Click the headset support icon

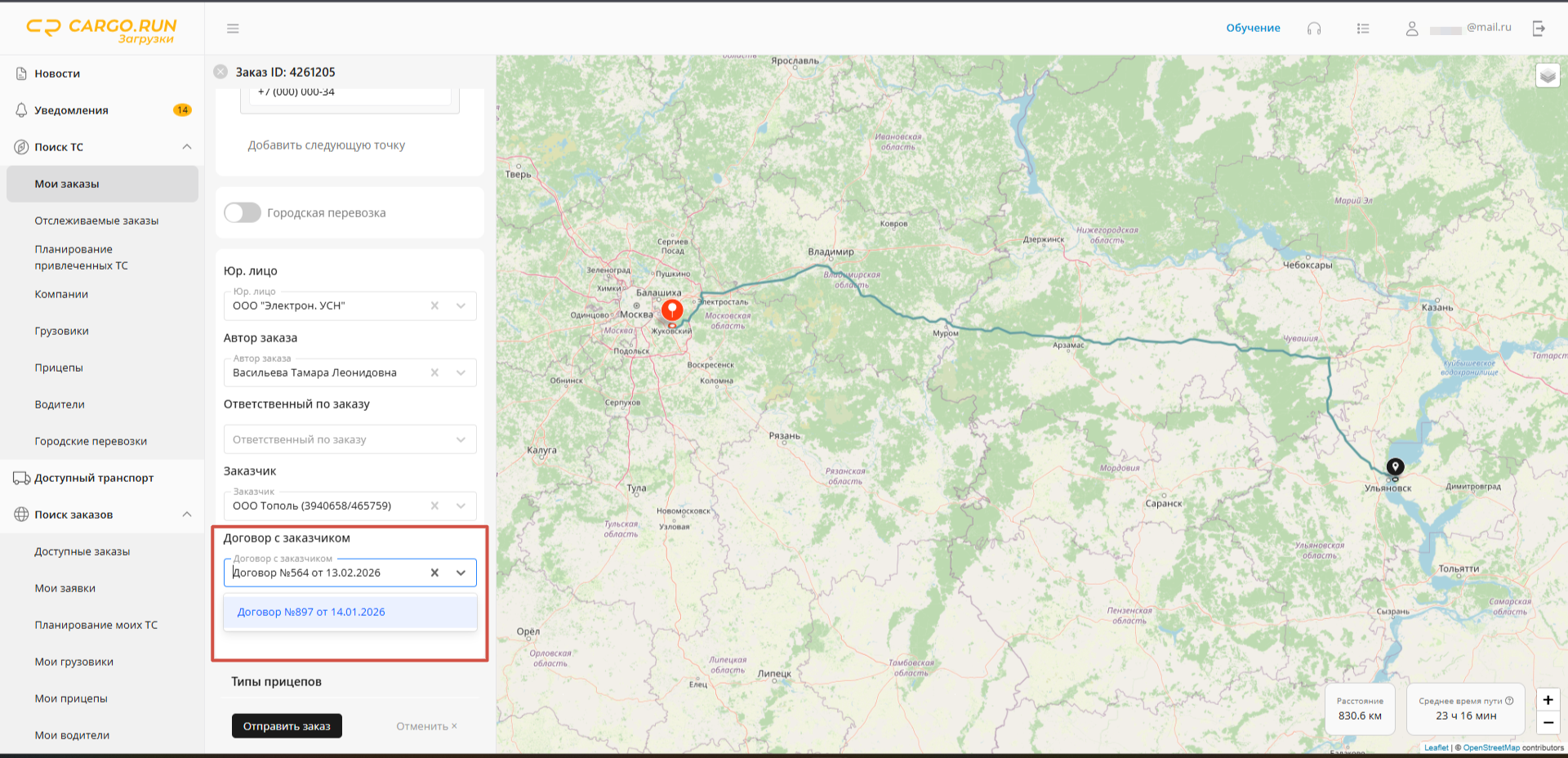[1314, 29]
